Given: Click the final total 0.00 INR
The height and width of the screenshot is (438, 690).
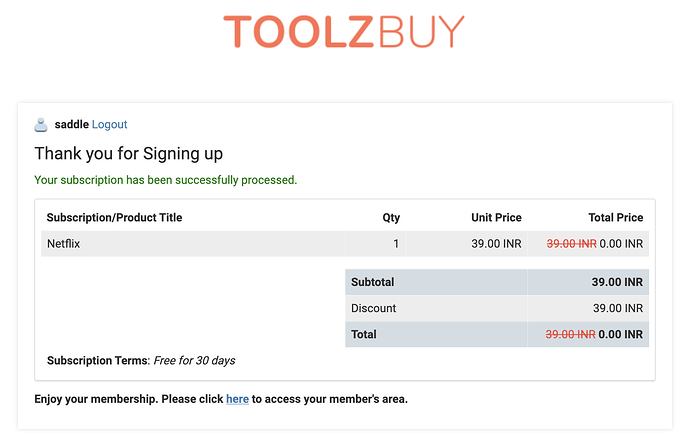Looking at the screenshot, I should [x=620, y=335].
